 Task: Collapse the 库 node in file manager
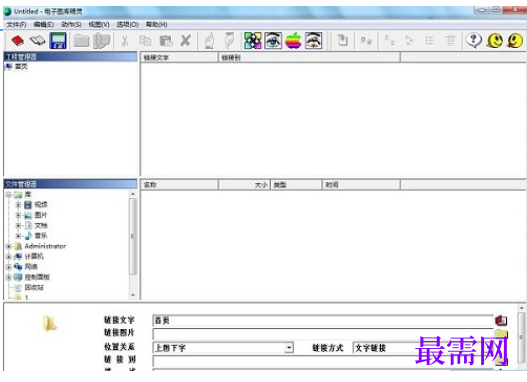(9, 195)
